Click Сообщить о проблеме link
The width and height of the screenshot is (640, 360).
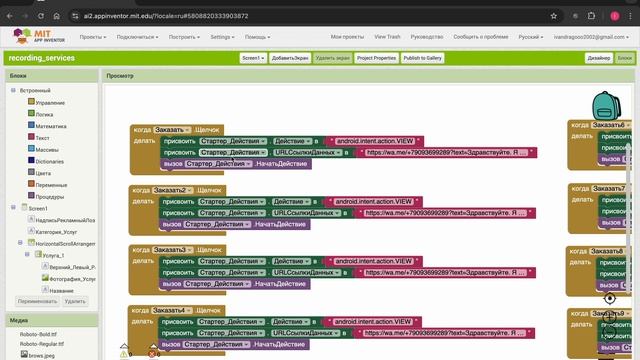point(480,37)
